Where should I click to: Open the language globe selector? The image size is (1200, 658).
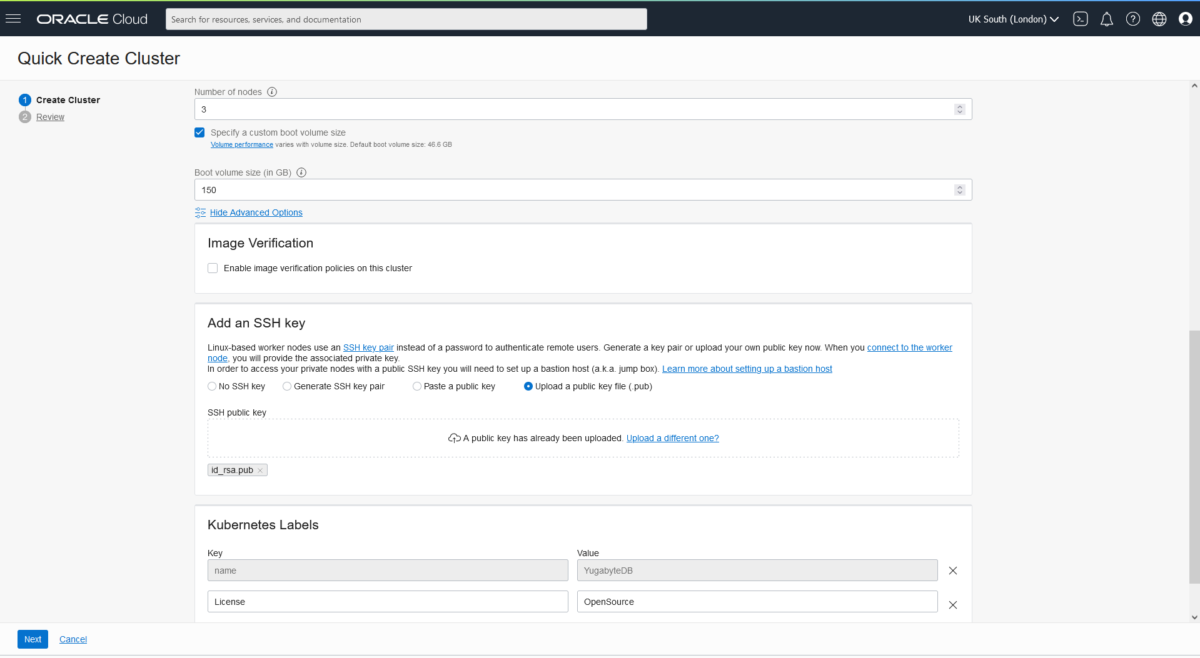[x=1158, y=18]
